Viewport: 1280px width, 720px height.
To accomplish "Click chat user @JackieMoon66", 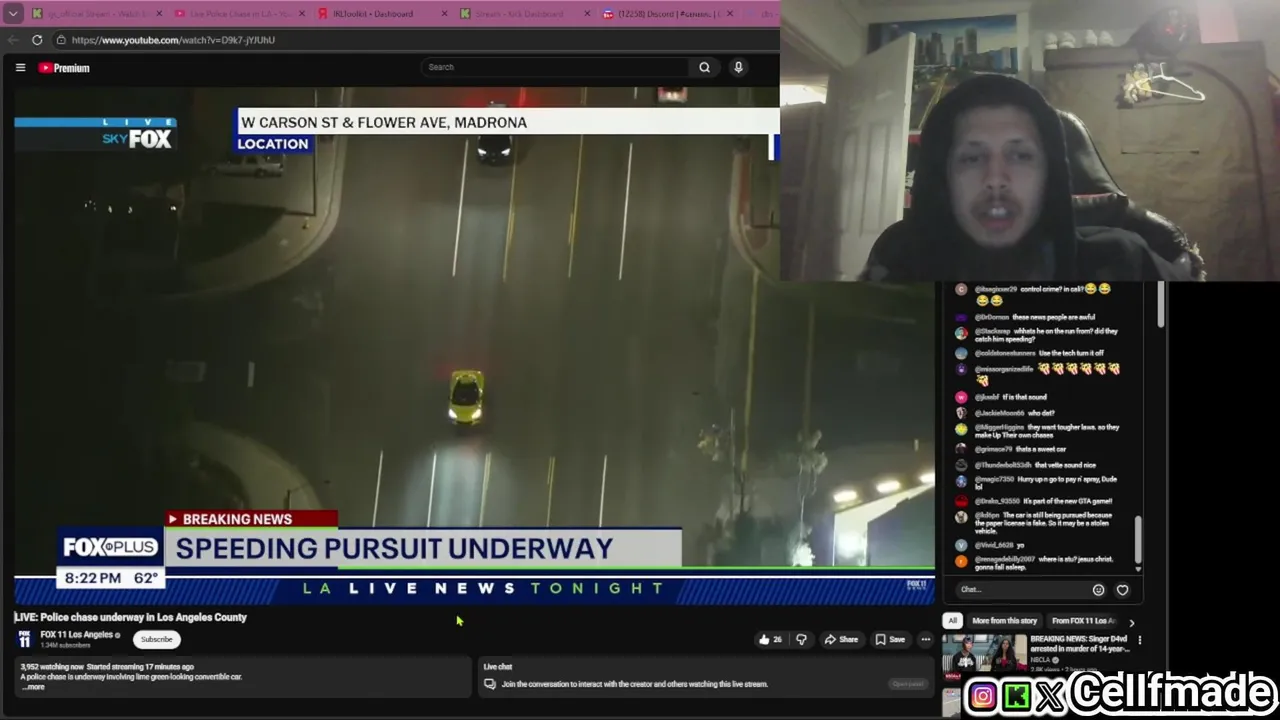I will pos(999,413).
